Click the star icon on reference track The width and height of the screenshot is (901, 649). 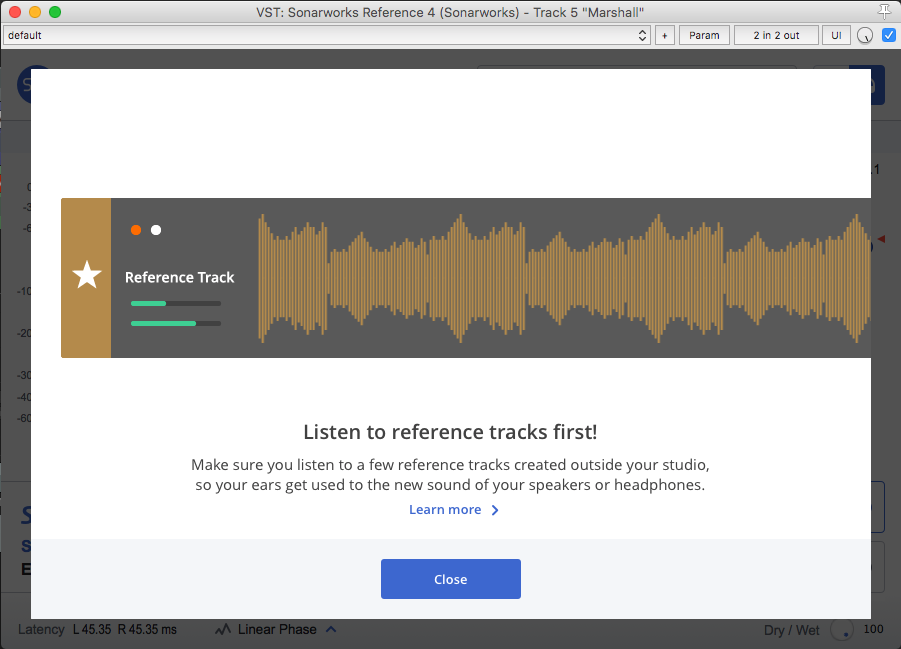point(87,275)
